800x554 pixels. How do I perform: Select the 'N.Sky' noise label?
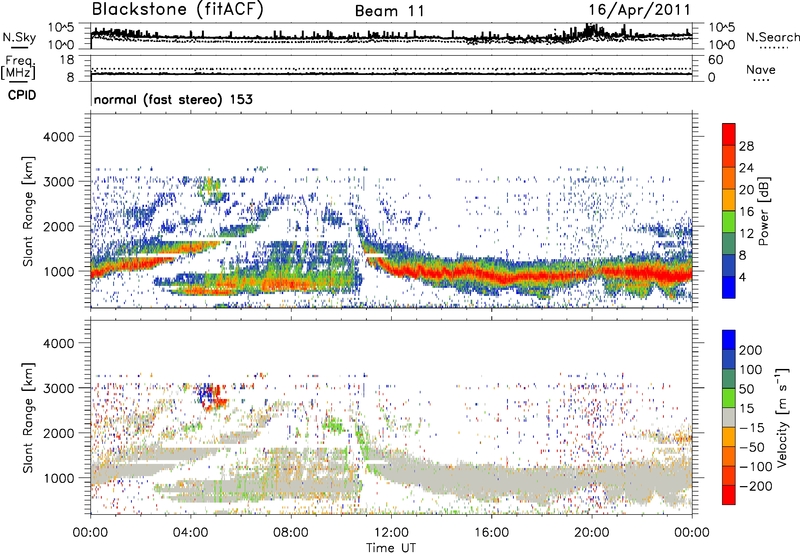pos(19,37)
